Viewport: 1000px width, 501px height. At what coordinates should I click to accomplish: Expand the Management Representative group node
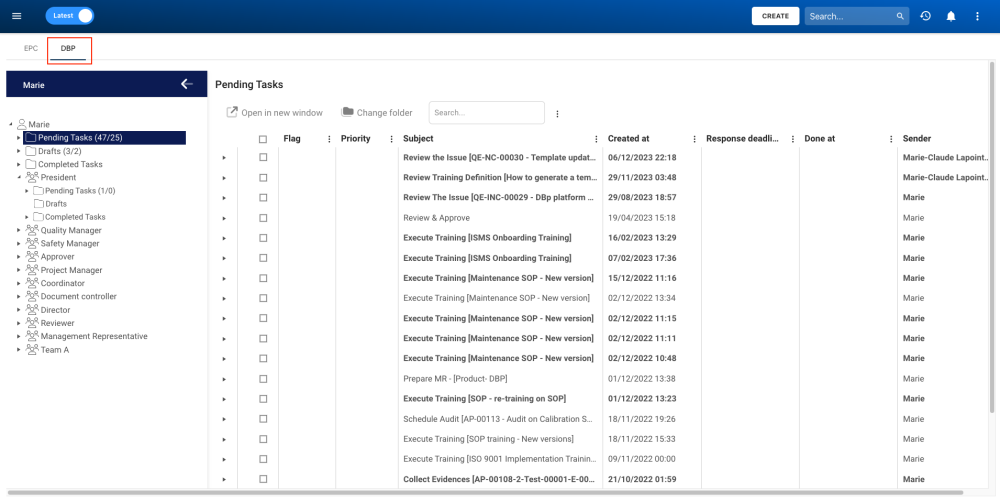(18, 336)
